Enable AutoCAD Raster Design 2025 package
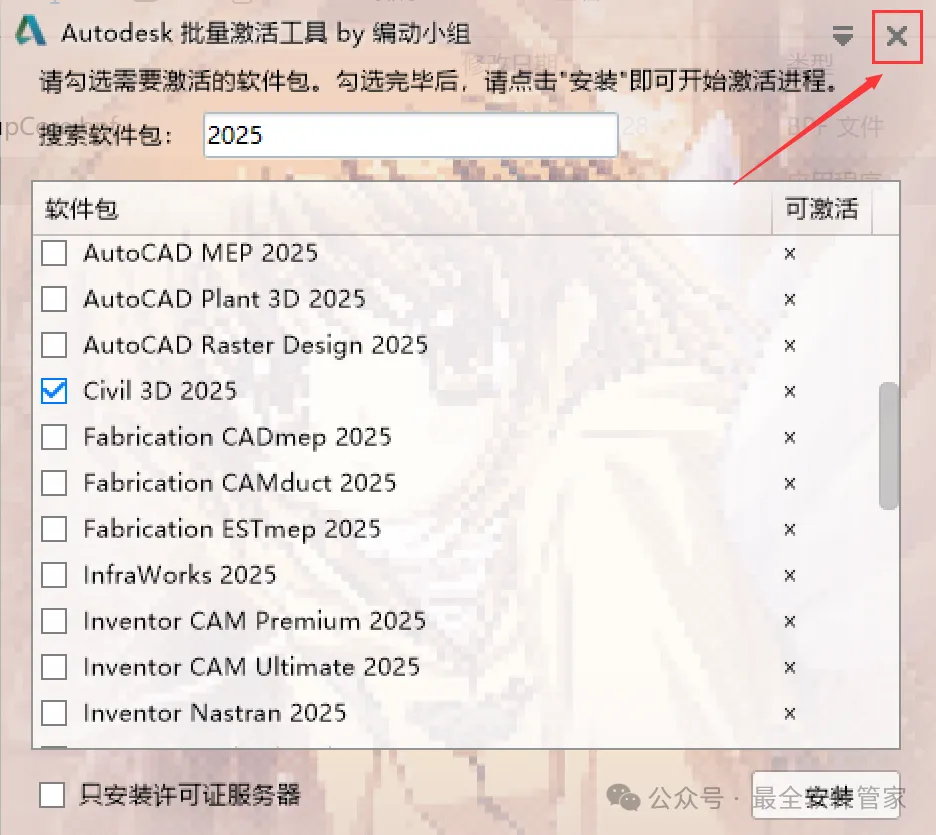The height and width of the screenshot is (835, 936). pyautogui.click(x=54, y=345)
